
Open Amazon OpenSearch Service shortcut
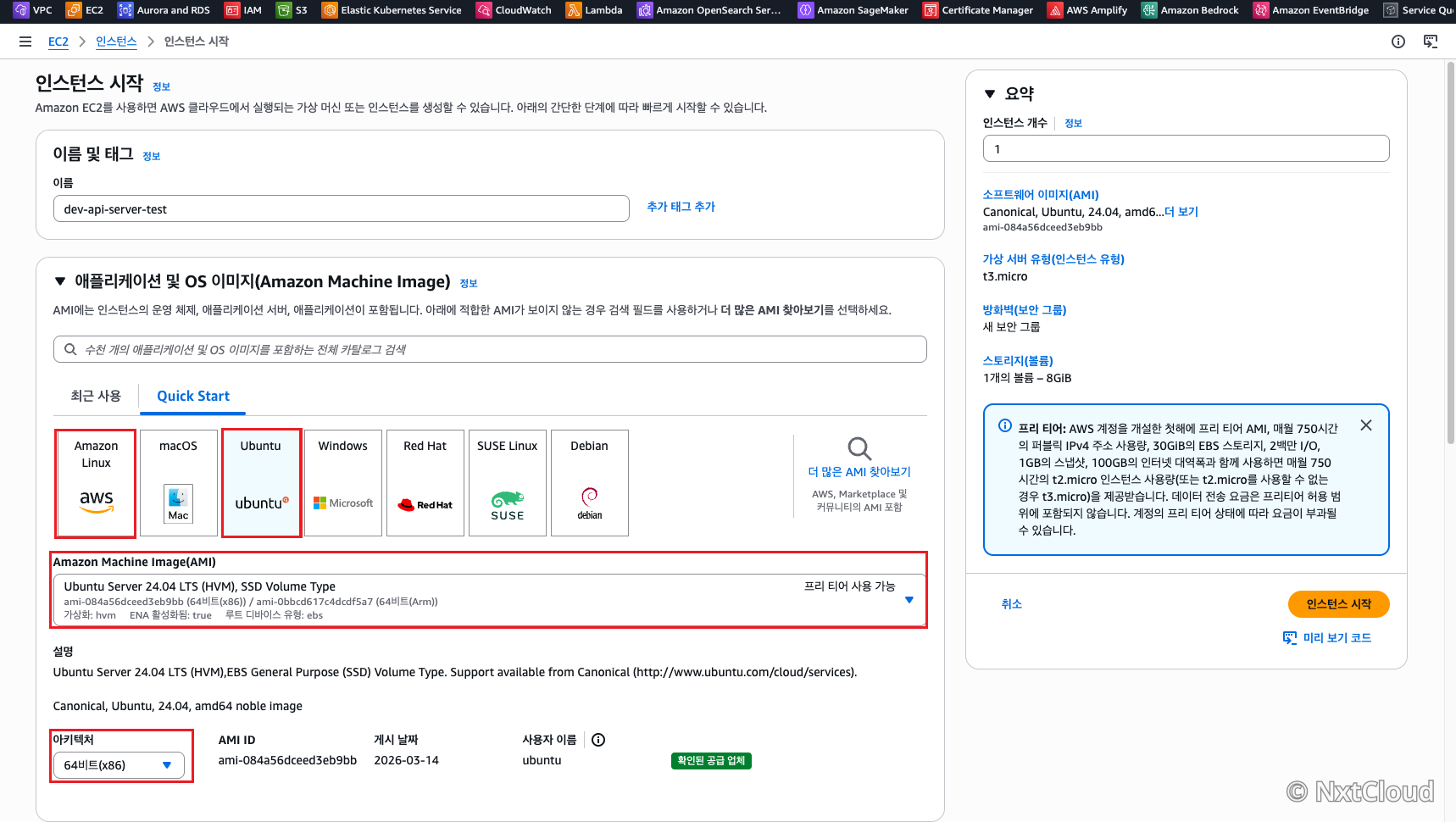(710, 10)
